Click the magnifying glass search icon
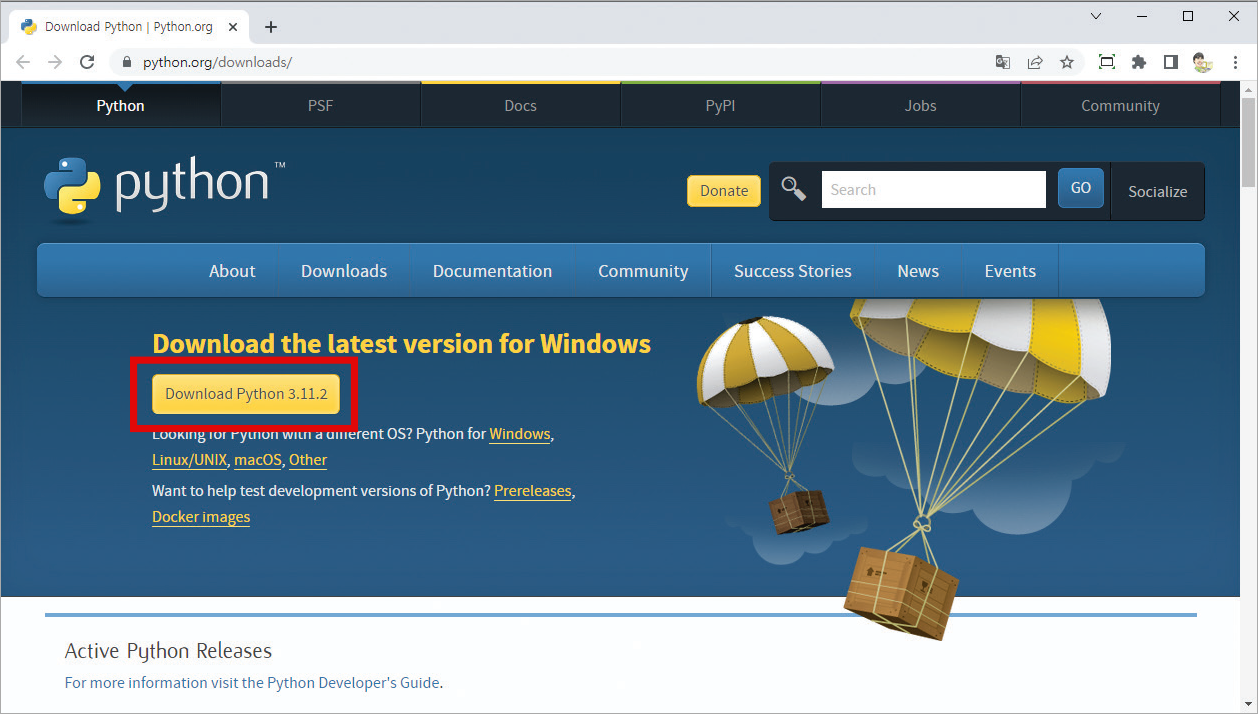The height and width of the screenshot is (714, 1258). click(794, 189)
